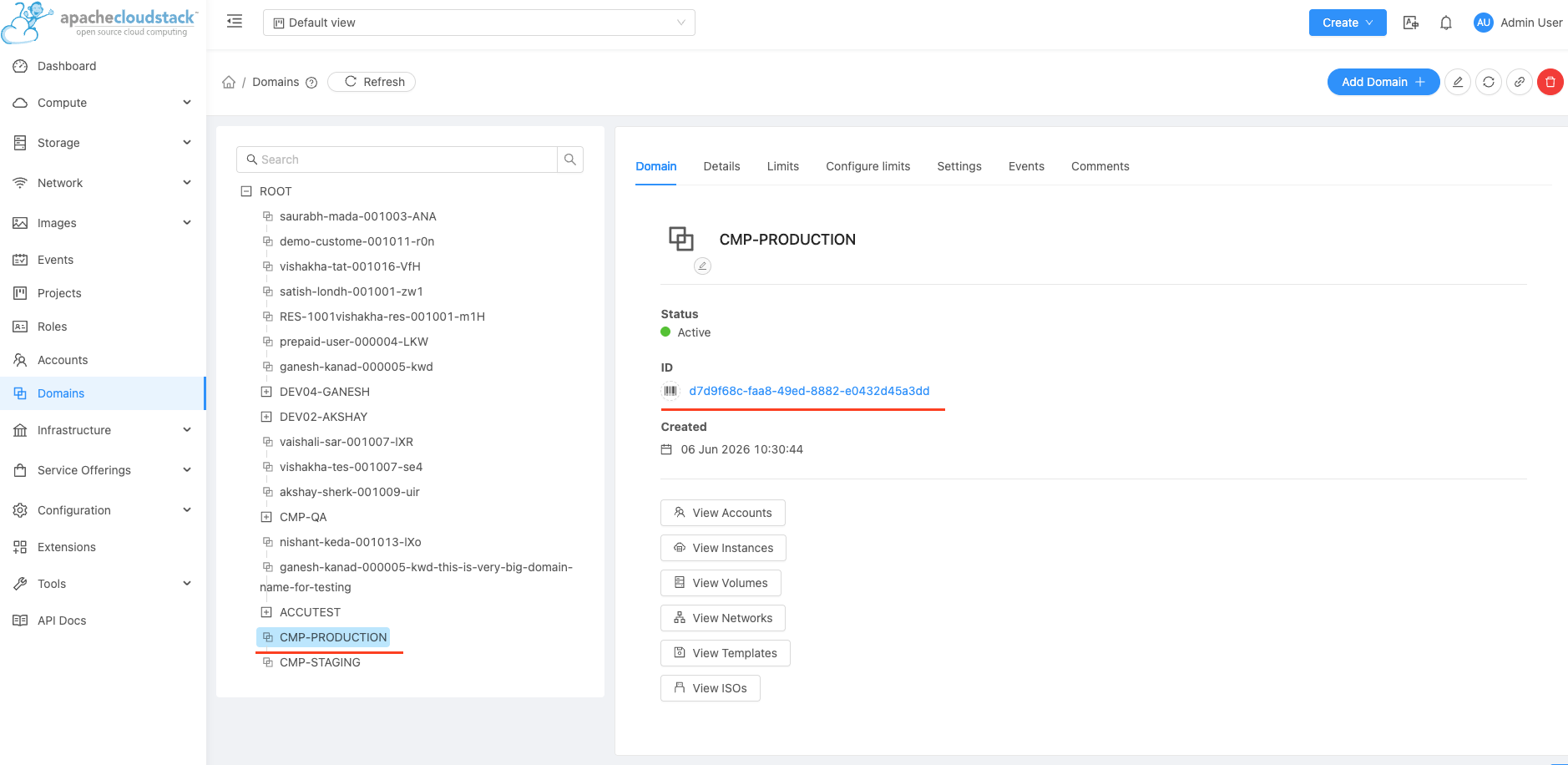Viewport: 1568px width, 765px height.
Task: Go to home breadcrumb icon
Action: tap(229, 82)
